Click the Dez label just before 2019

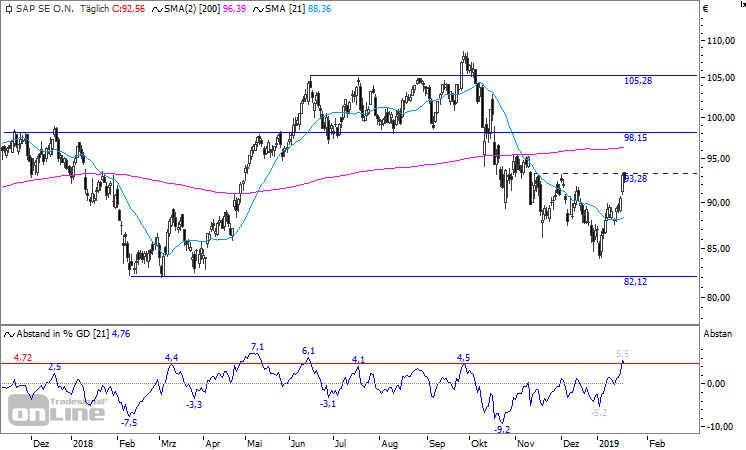[571, 443]
